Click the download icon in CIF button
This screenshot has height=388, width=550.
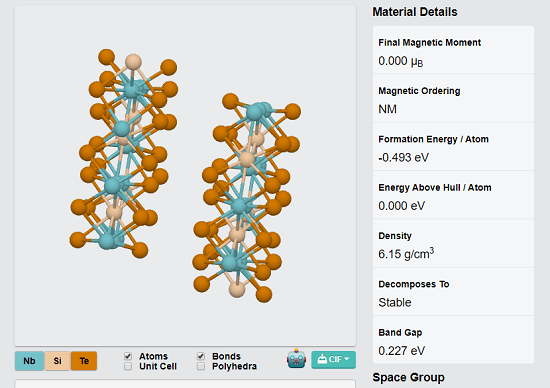click(x=322, y=359)
